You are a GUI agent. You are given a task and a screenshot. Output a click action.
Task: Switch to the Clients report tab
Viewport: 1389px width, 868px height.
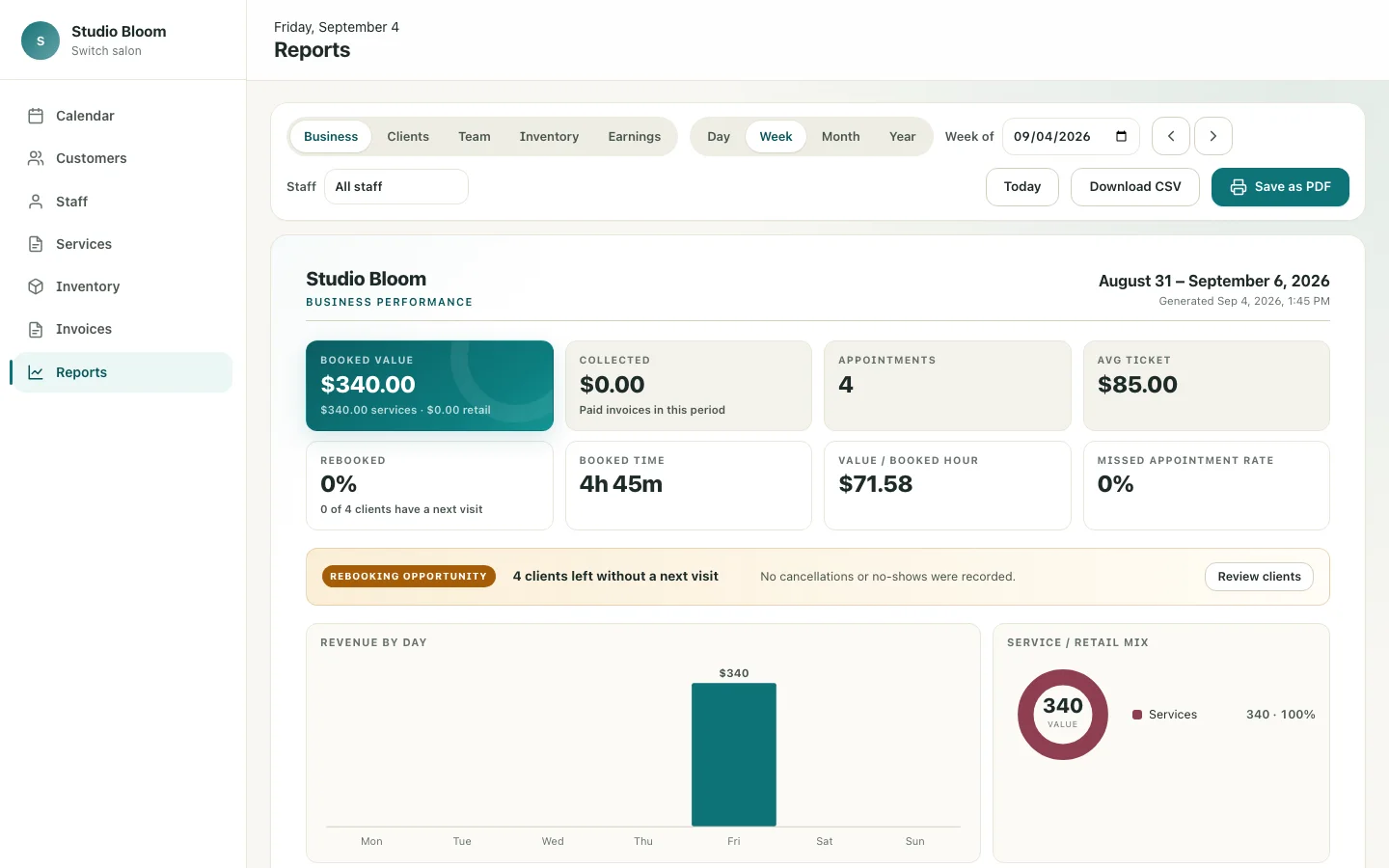click(x=408, y=137)
